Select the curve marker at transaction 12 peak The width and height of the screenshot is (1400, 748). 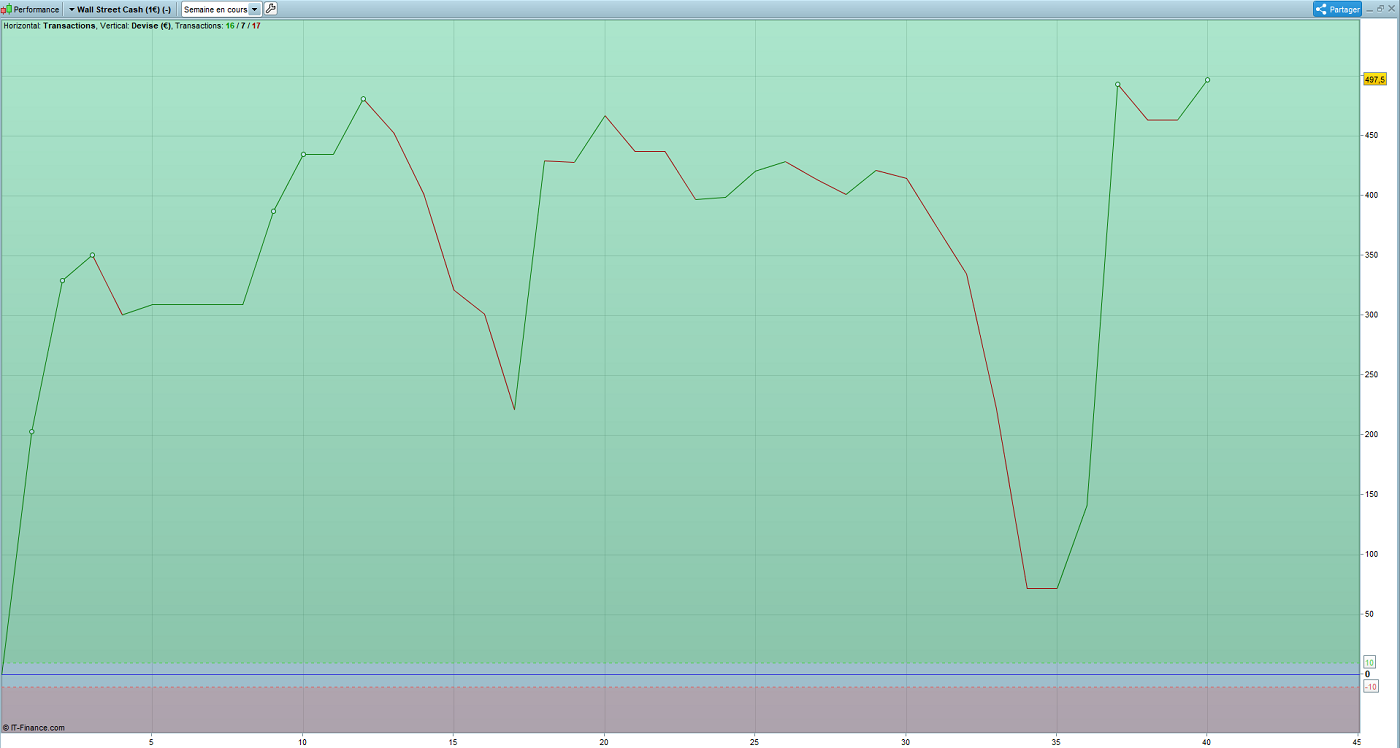tap(363, 99)
